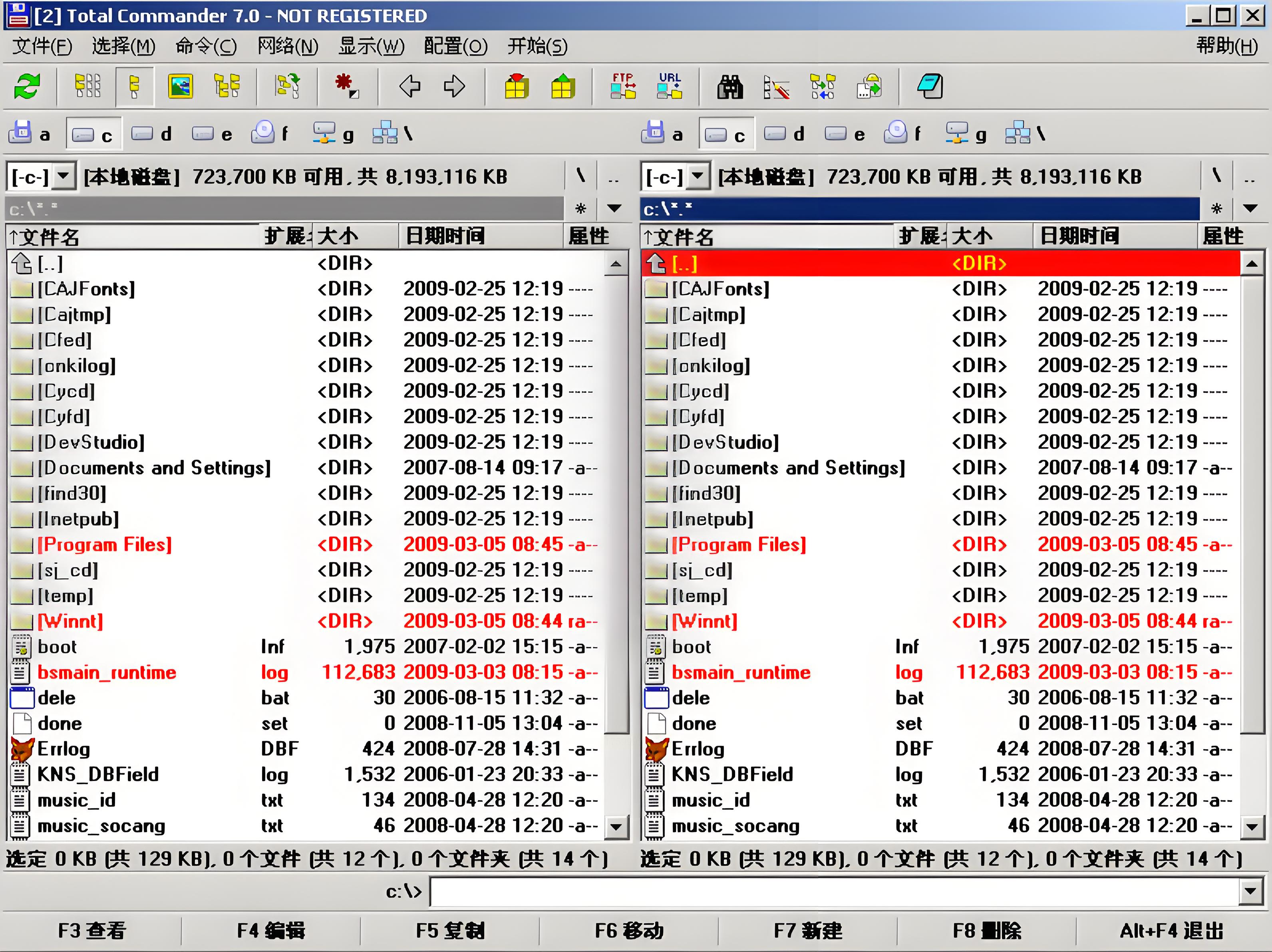The height and width of the screenshot is (952, 1272).
Task: Expand right panel directory history arrow
Action: click(x=1250, y=208)
